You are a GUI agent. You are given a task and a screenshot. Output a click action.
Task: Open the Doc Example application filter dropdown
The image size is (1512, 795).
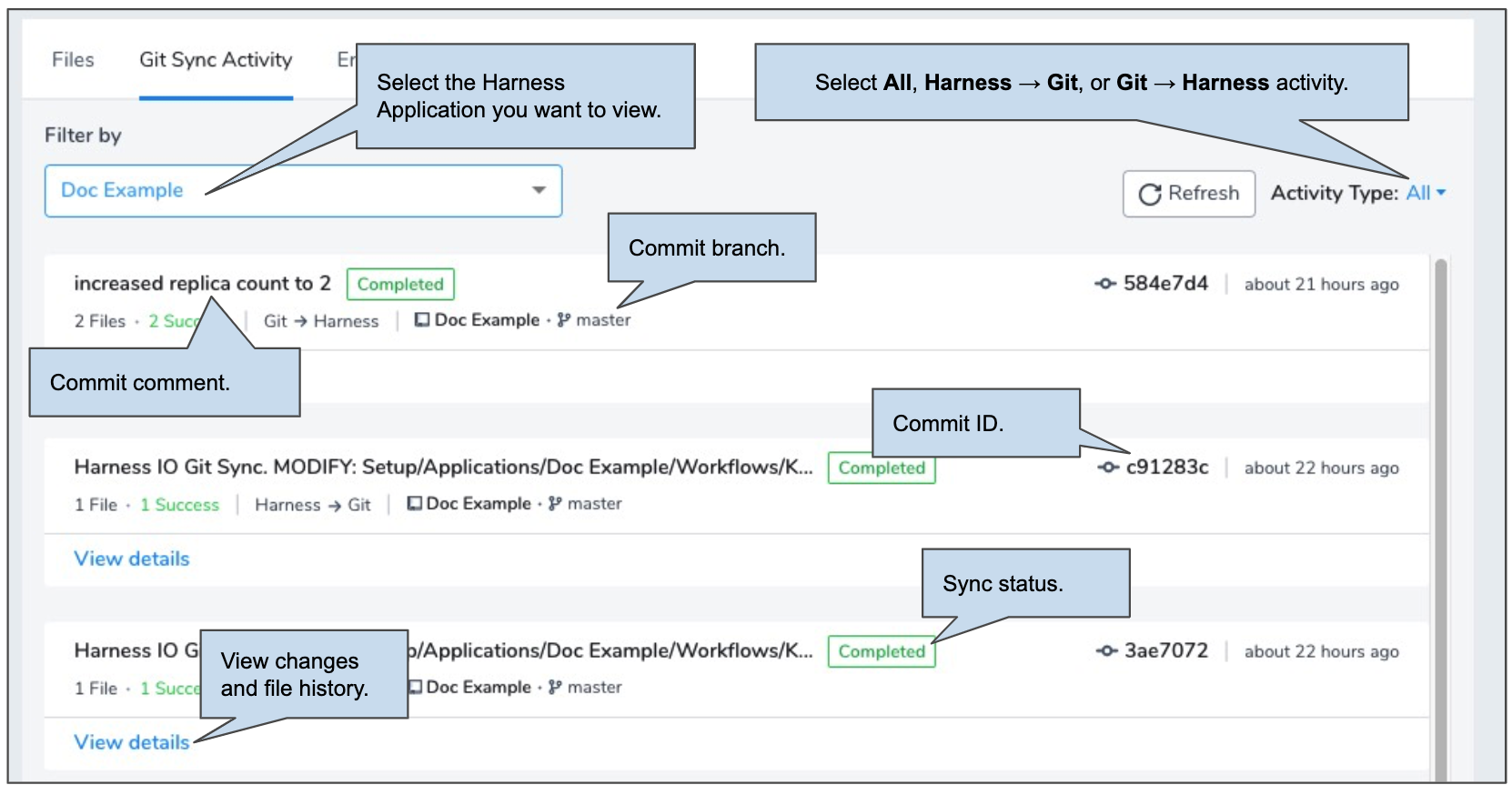pos(303,191)
